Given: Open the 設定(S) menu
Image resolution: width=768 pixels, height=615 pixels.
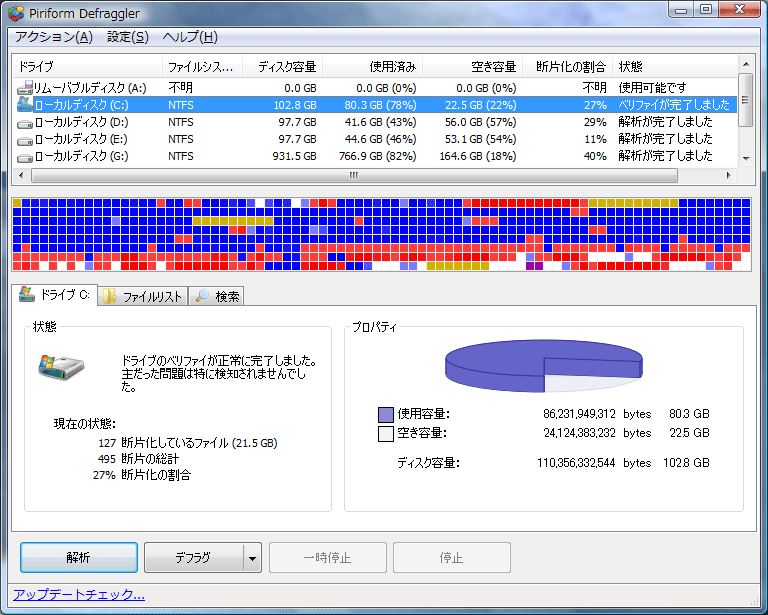Looking at the screenshot, I should pyautogui.click(x=127, y=37).
